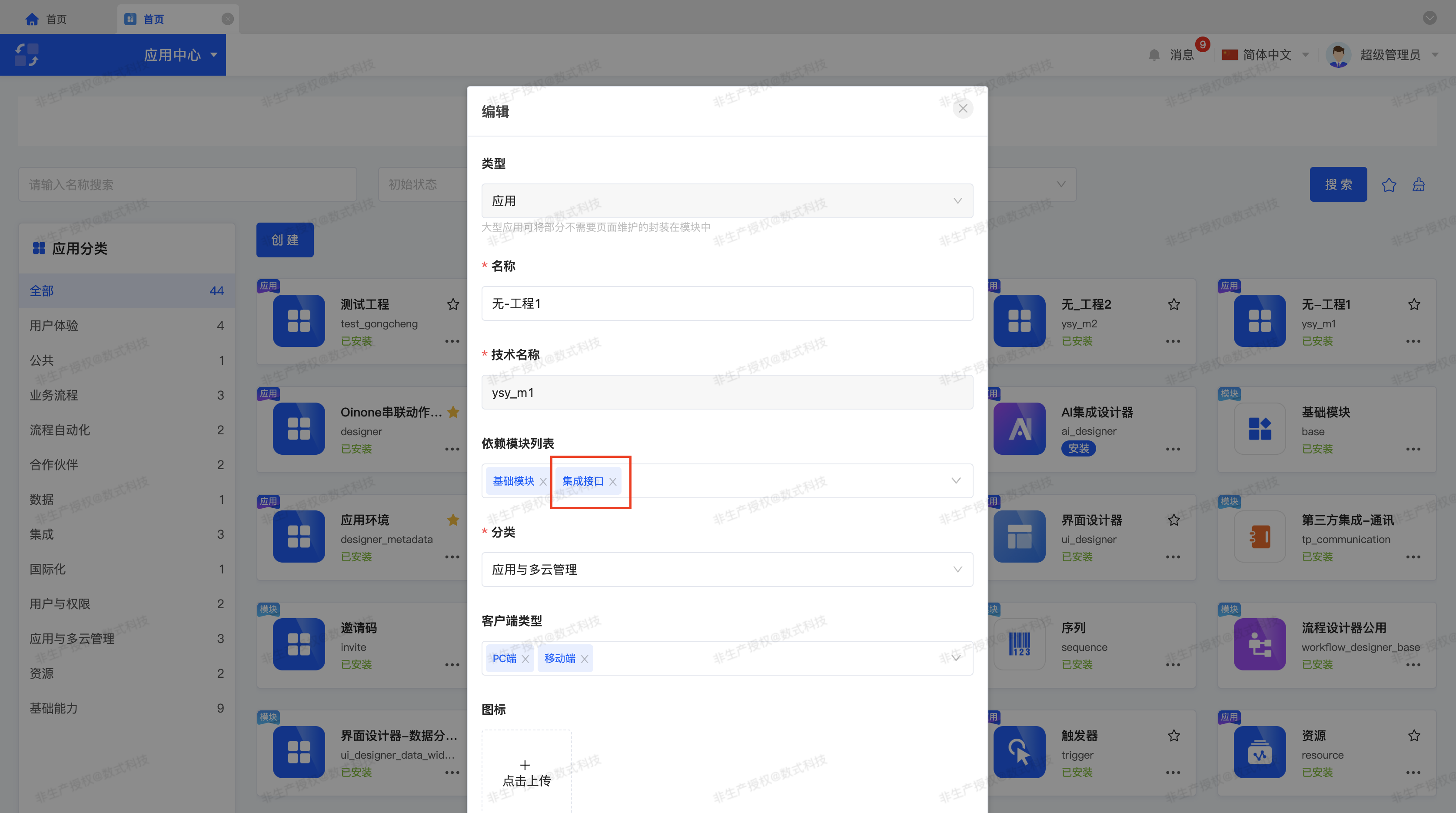Select 业务流程 category
This screenshot has height=813, width=1456.
pyautogui.click(x=126, y=395)
